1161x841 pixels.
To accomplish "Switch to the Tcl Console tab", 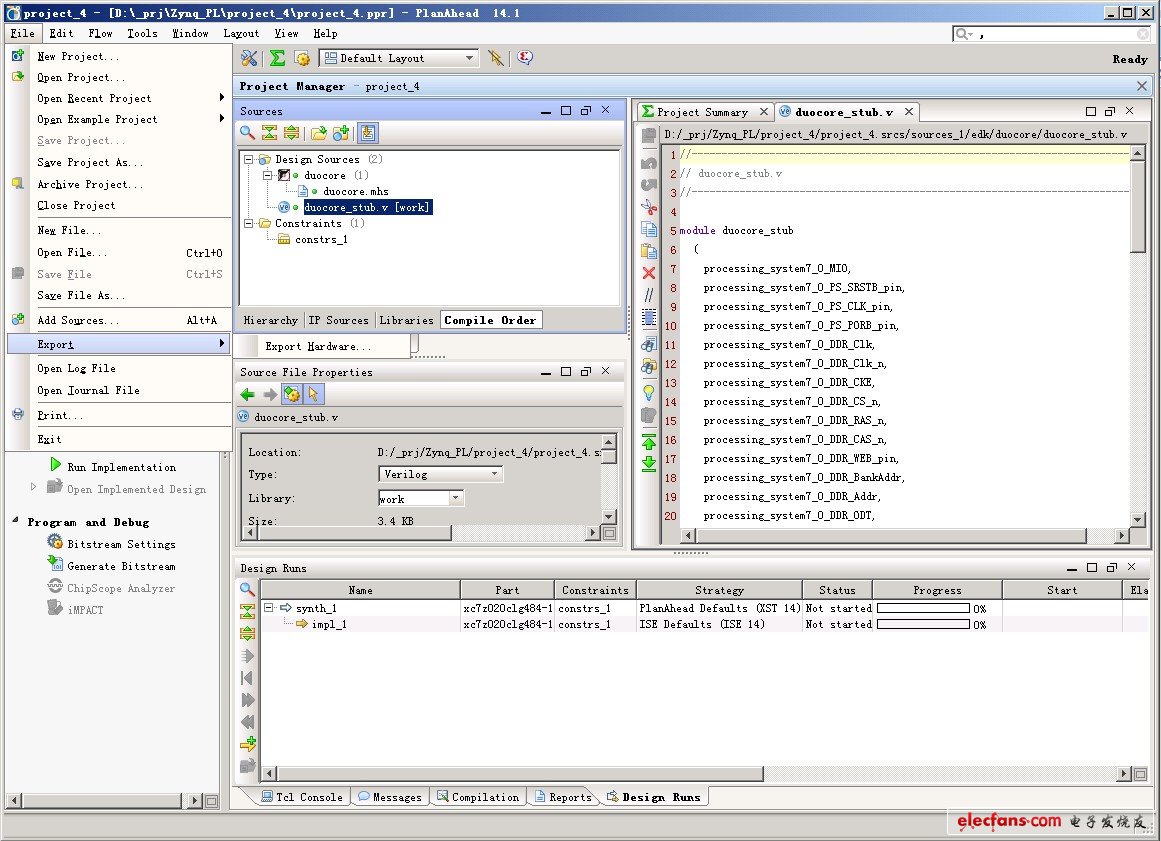I will [301, 797].
